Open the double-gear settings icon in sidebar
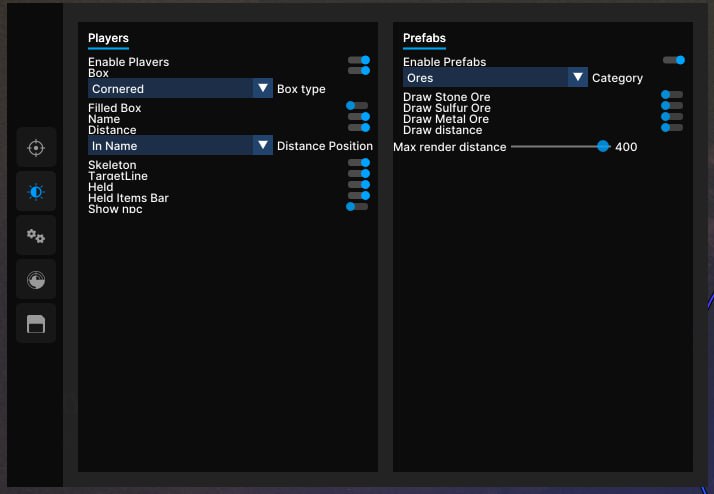Image resolution: width=714 pixels, height=494 pixels. click(x=36, y=236)
